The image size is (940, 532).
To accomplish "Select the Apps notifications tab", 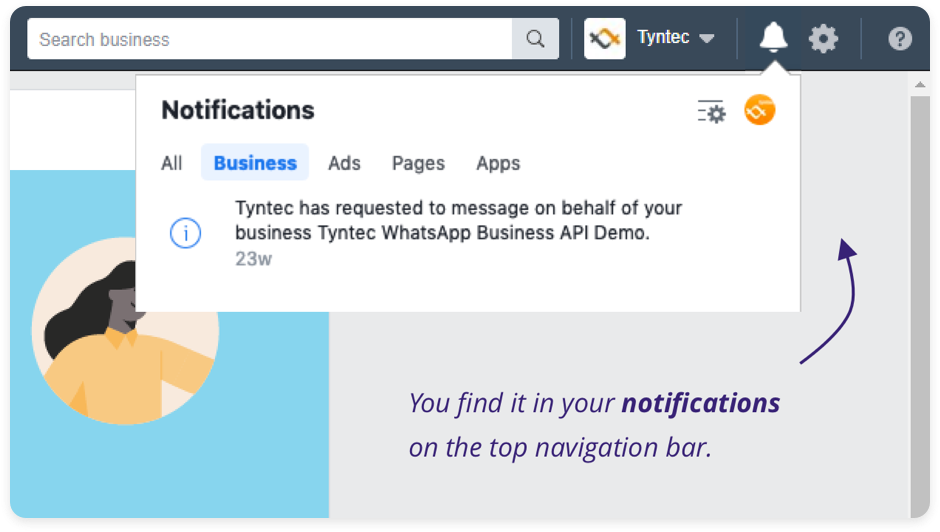I will click(498, 163).
